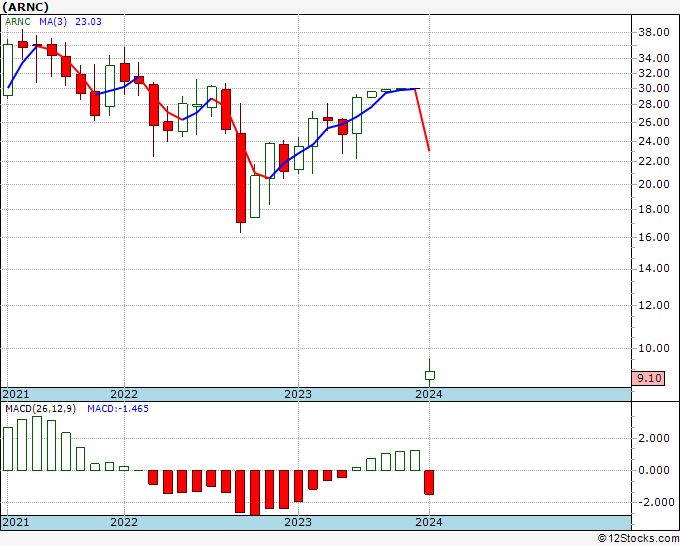Click the red moving average drop into 2024
The width and height of the screenshot is (680, 546).
422,120
